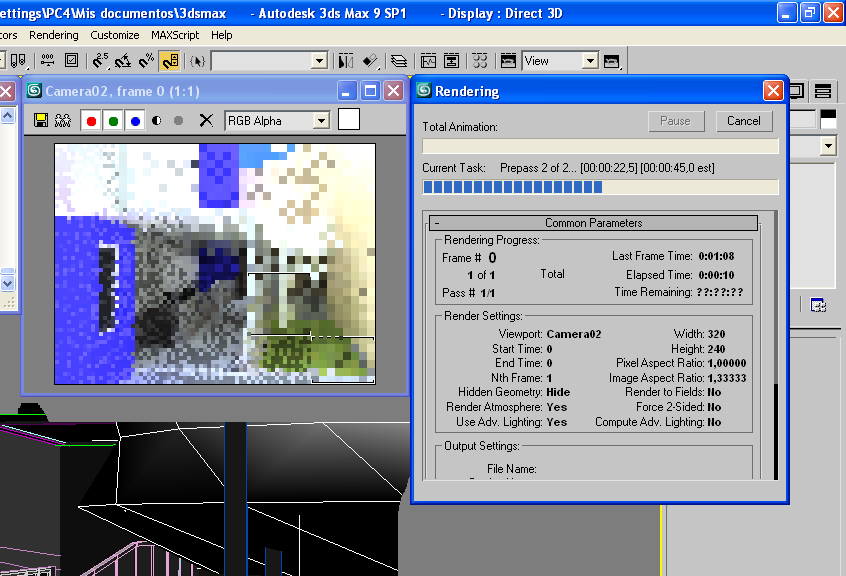The height and width of the screenshot is (576, 846).
Task: Toggle Angle Snap
Action: coord(123,61)
